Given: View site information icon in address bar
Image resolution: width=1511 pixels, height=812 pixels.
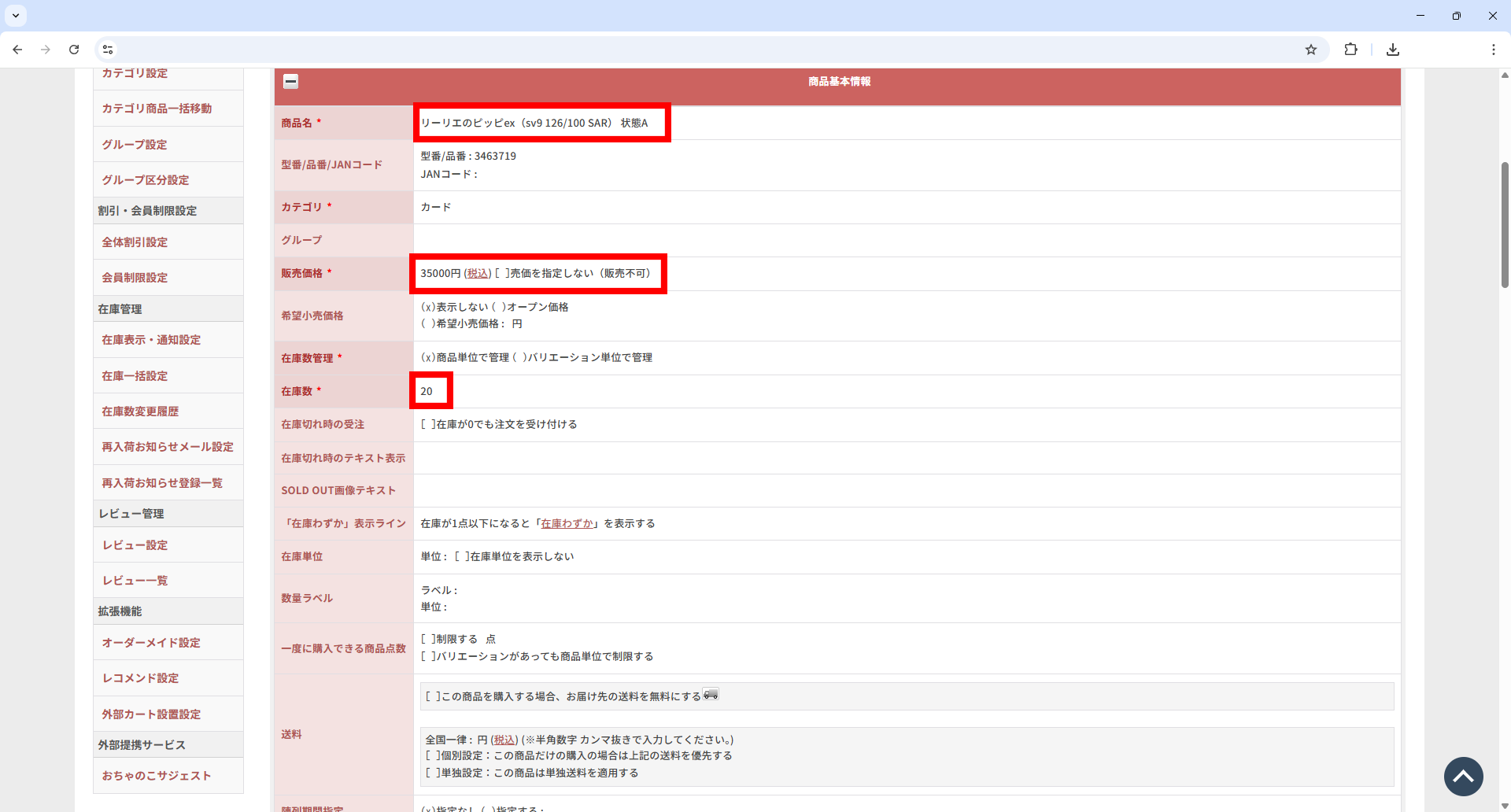Looking at the screenshot, I should [108, 50].
